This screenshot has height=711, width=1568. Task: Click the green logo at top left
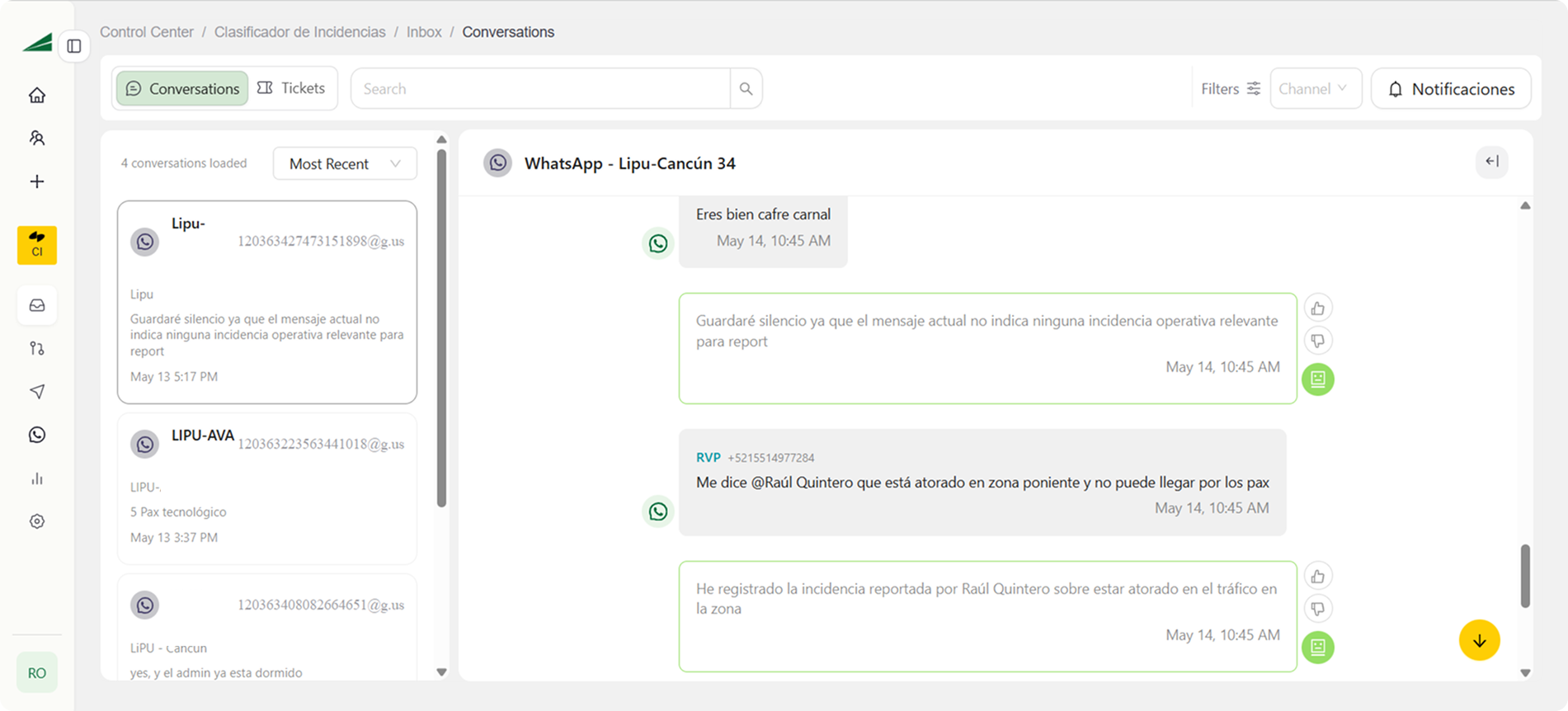[37, 42]
